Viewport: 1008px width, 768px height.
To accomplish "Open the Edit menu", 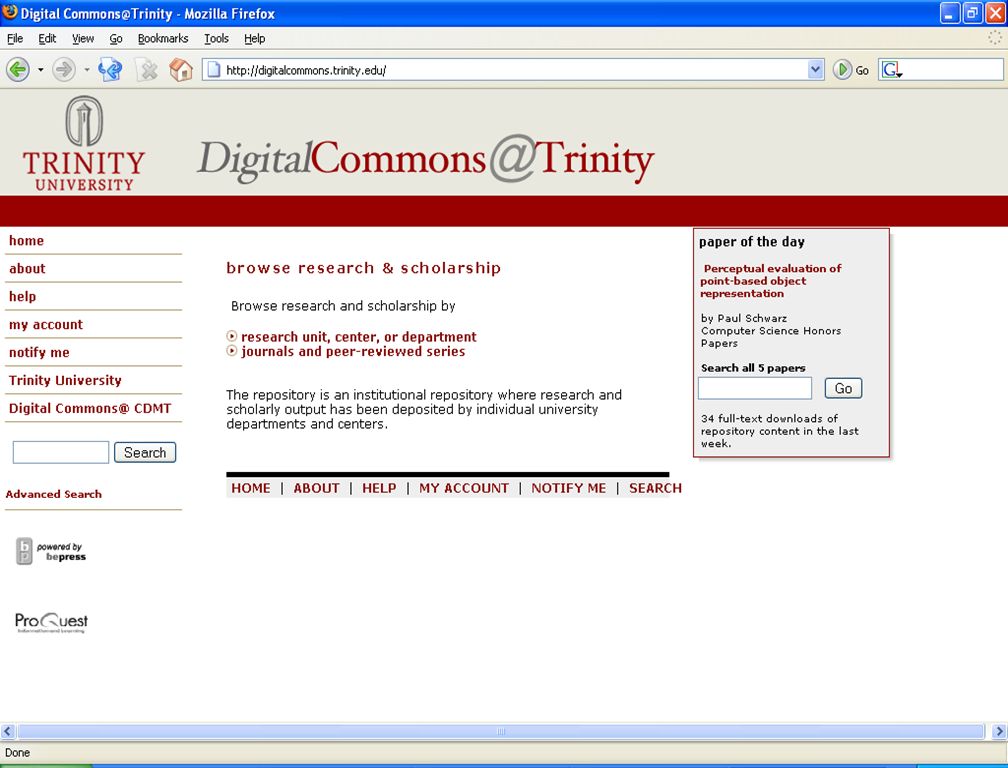I will tap(47, 39).
